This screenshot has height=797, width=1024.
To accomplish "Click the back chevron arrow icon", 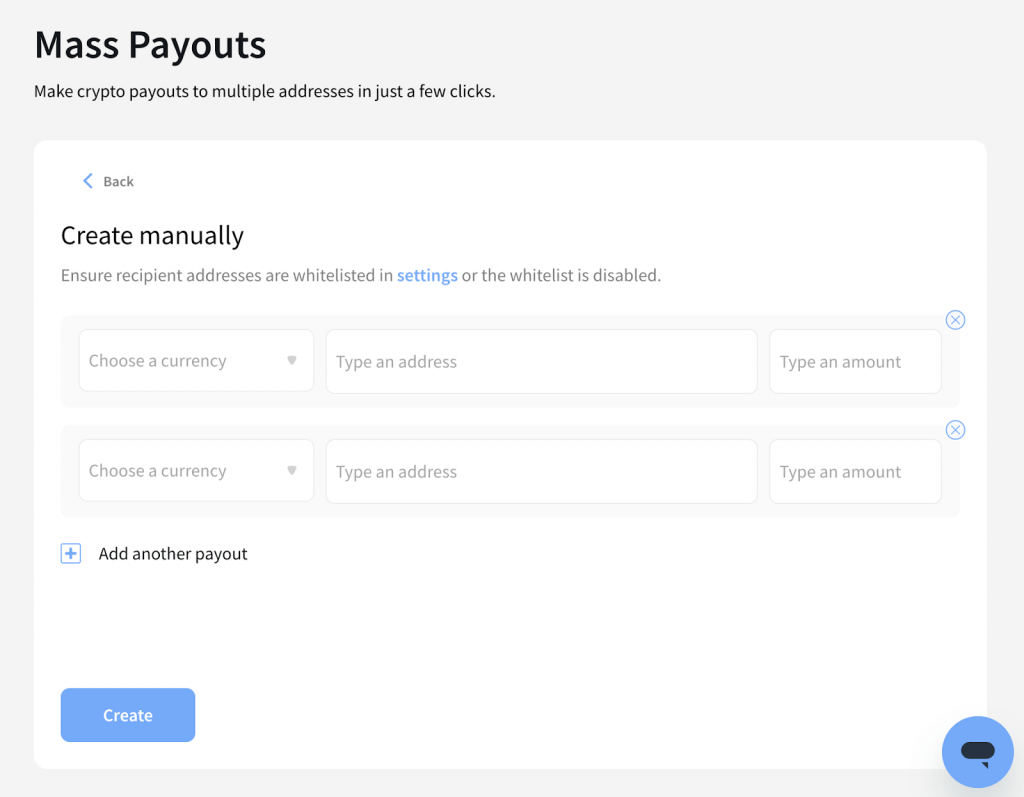I will 87,181.
